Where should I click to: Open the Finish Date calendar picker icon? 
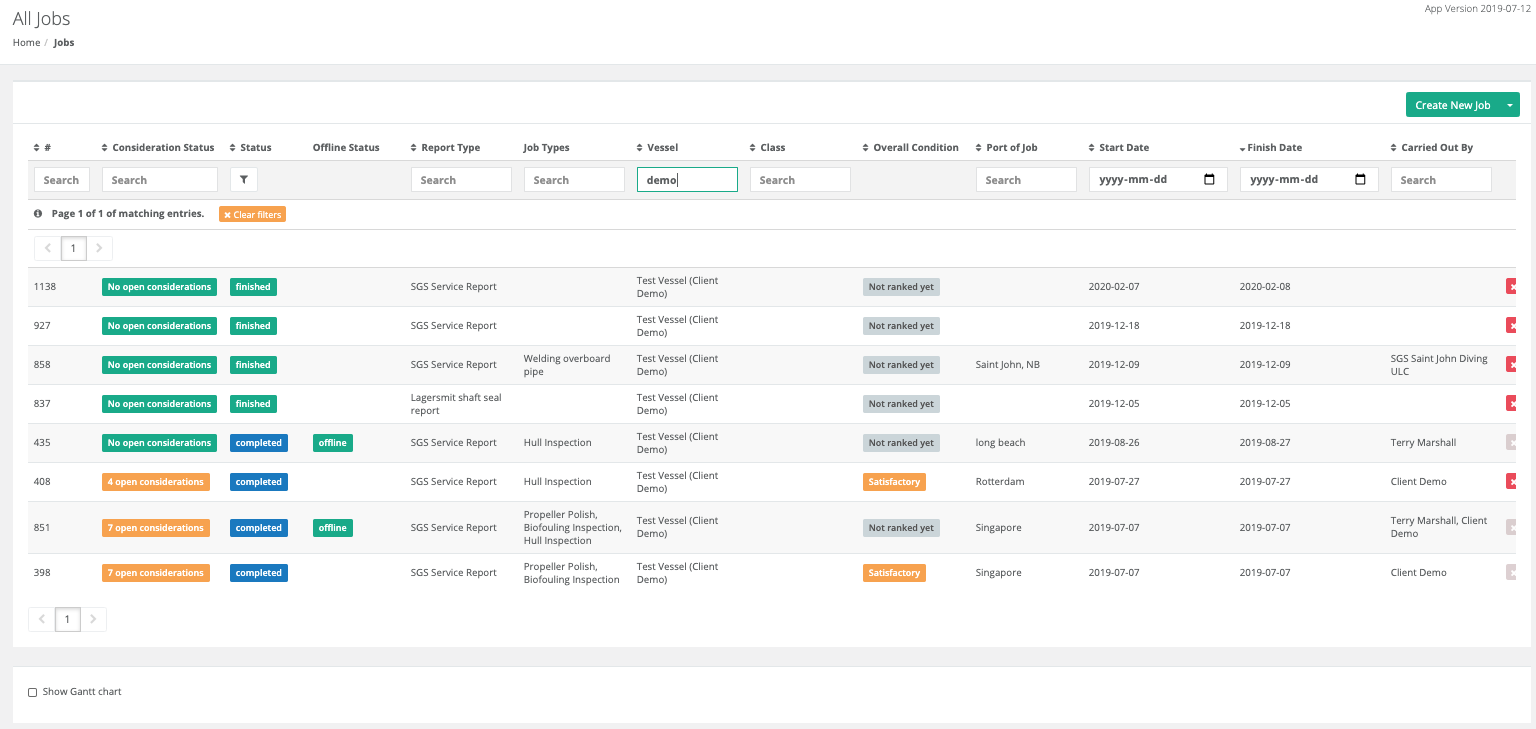(x=1360, y=180)
